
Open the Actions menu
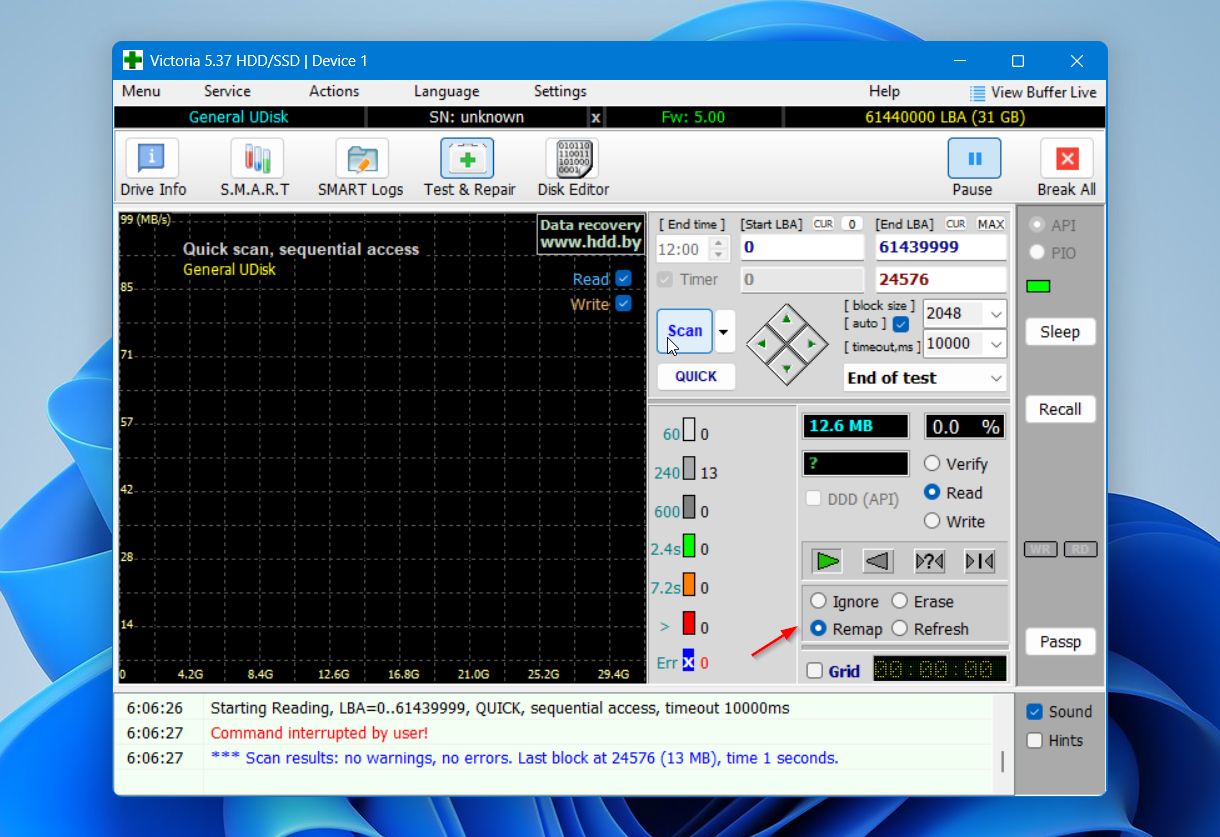(334, 91)
